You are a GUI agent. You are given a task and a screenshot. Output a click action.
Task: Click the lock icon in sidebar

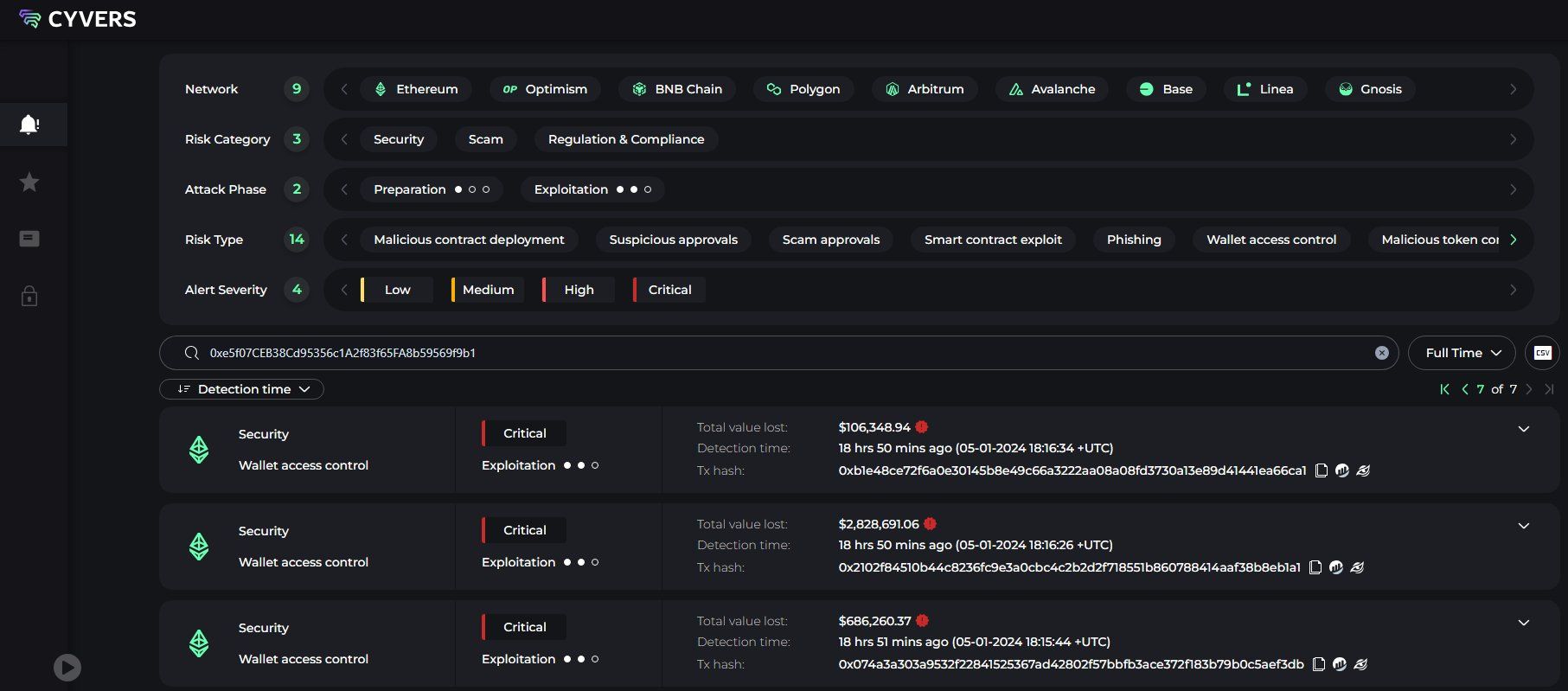(x=29, y=297)
